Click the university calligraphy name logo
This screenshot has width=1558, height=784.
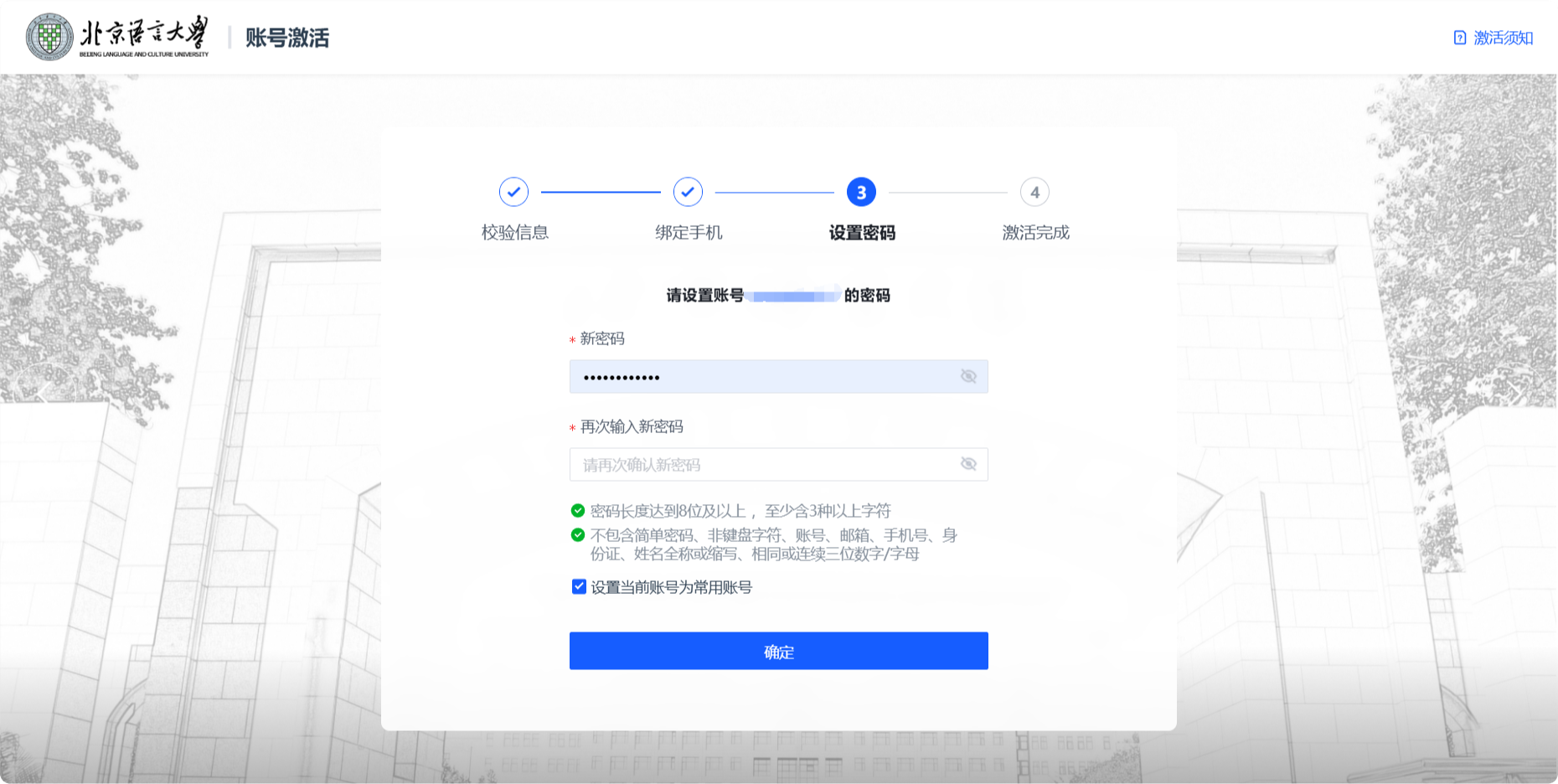click(144, 36)
